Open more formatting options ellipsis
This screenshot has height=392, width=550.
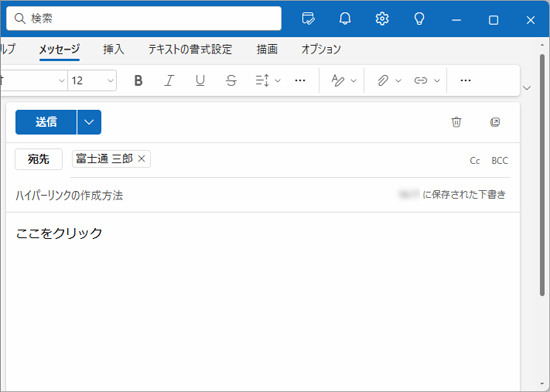click(300, 81)
